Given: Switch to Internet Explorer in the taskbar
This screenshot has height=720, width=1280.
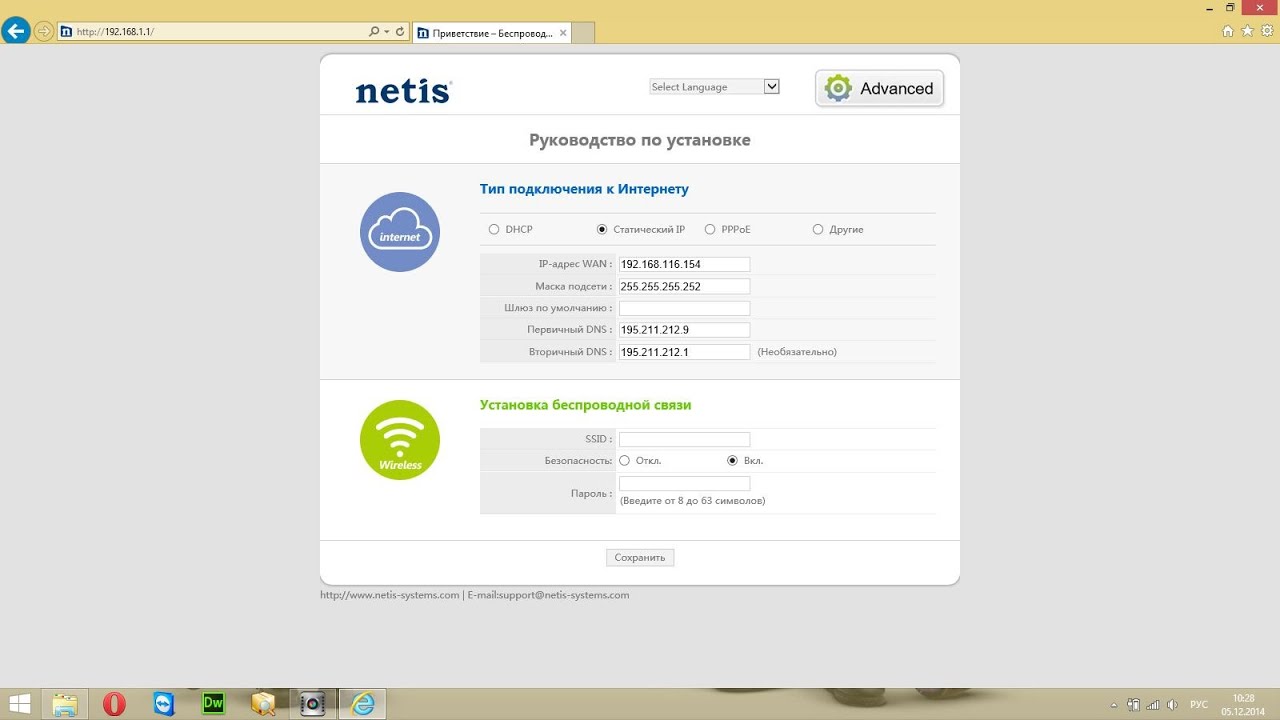Looking at the screenshot, I should [363, 704].
